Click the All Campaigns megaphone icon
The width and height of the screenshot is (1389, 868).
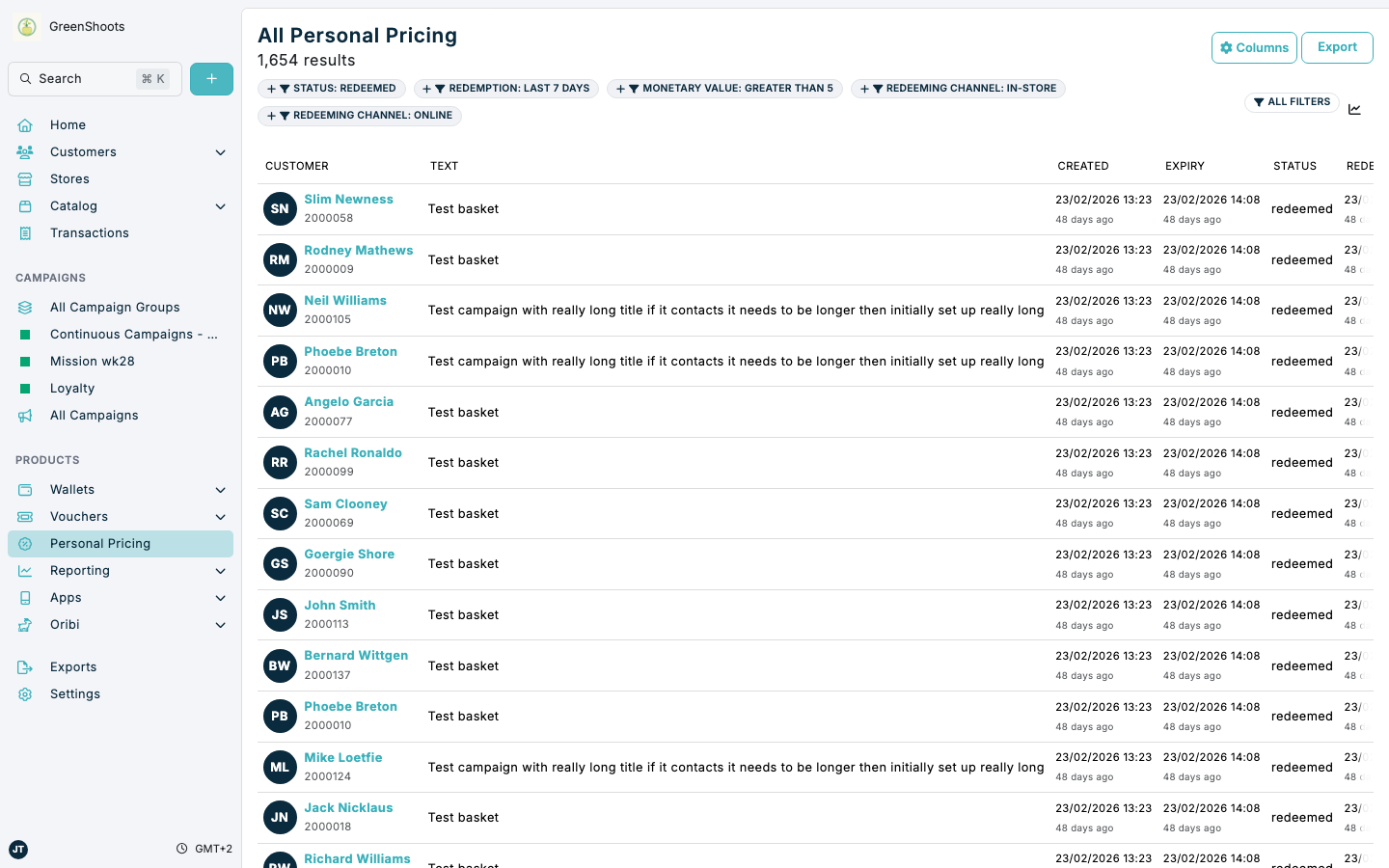point(25,415)
